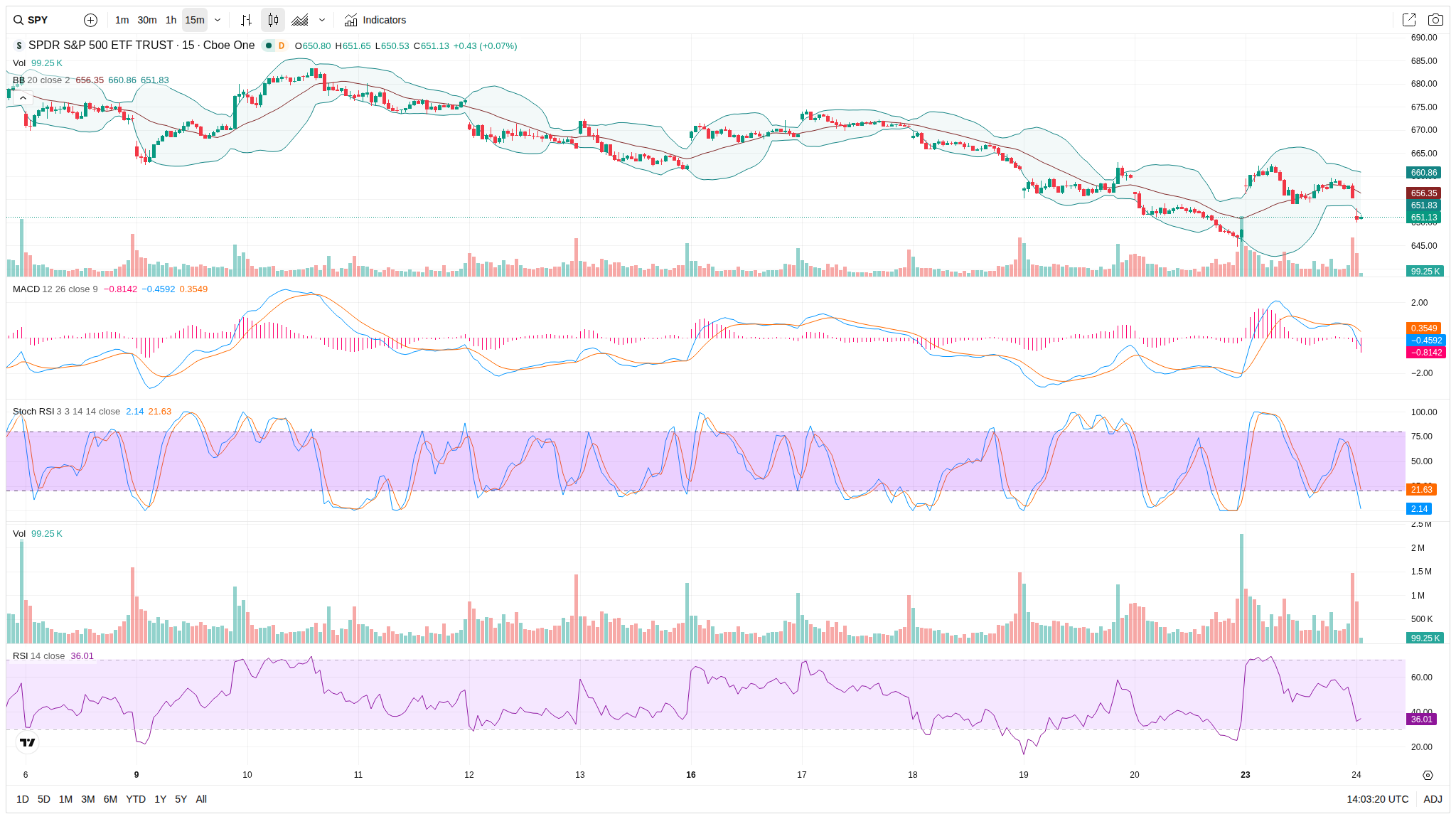The height and width of the screenshot is (819, 1456).
Task: Toggle the D delayed data badge
Action: click(x=282, y=45)
